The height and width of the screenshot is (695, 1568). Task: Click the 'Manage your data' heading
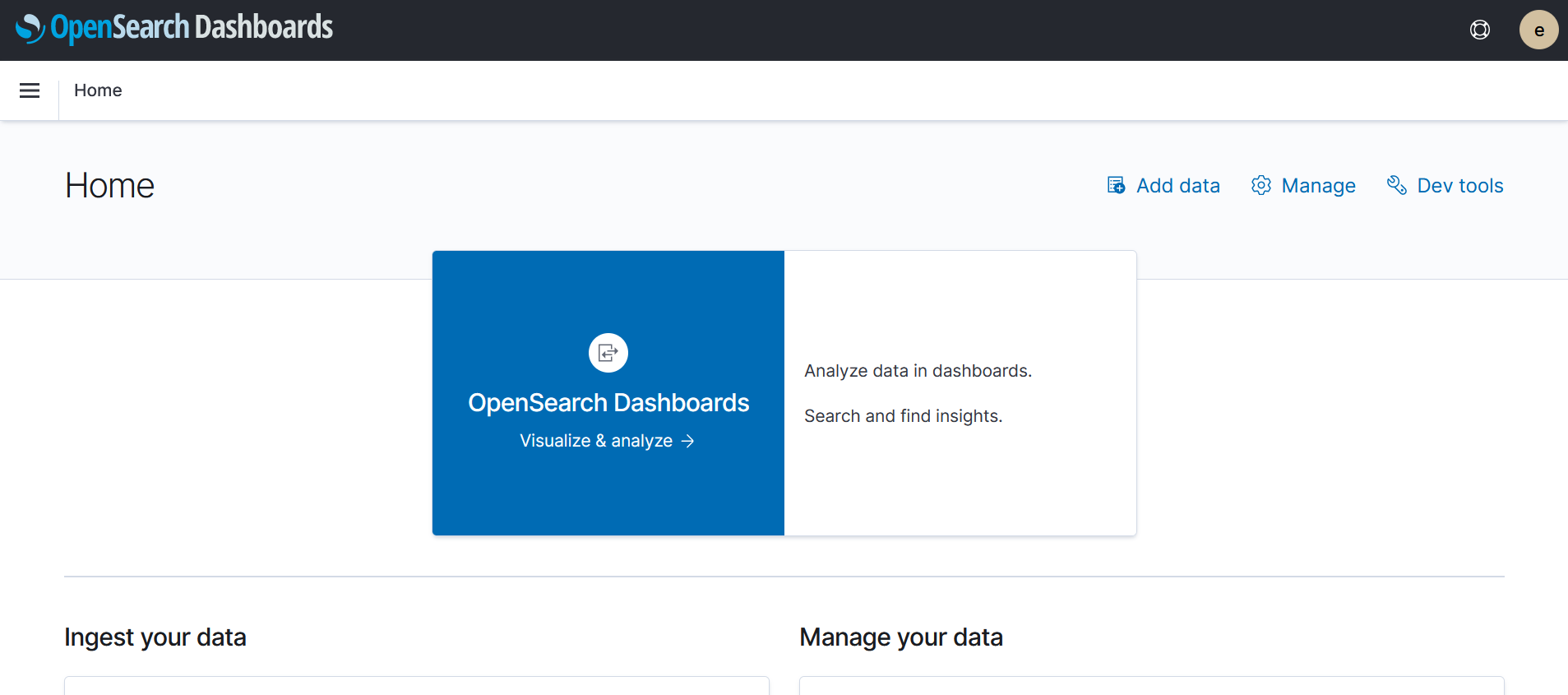(x=901, y=637)
